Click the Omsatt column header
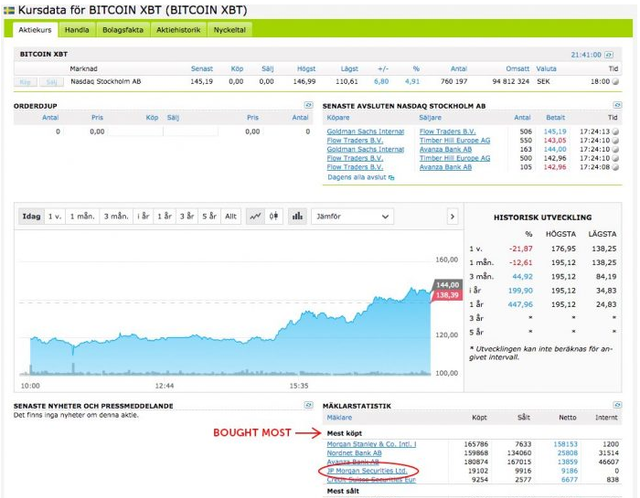The height and width of the screenshot is (498, 640). (x=518, y=69)
